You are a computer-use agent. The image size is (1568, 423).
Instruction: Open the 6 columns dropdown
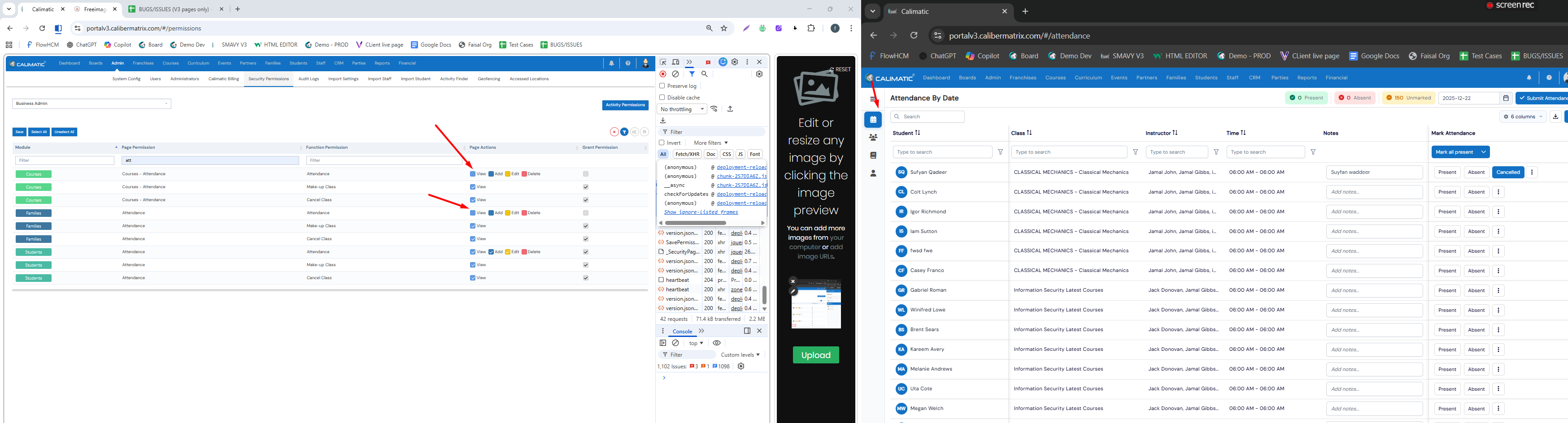point(1522,117)
